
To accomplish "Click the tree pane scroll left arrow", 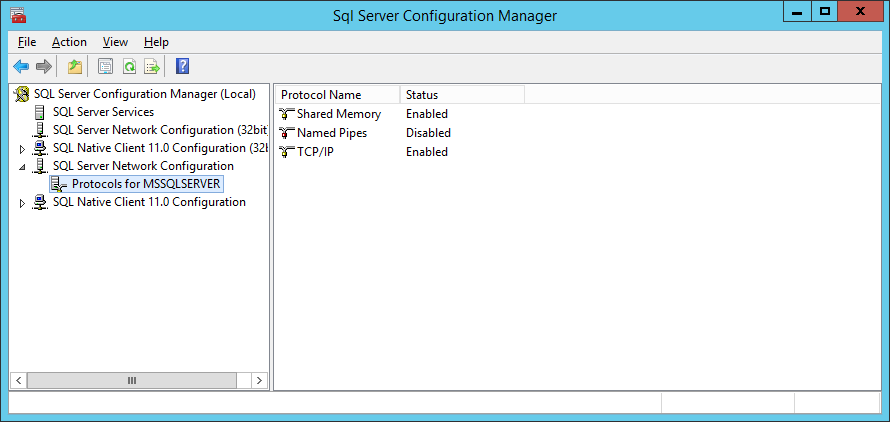I will [x=18, y=381].
